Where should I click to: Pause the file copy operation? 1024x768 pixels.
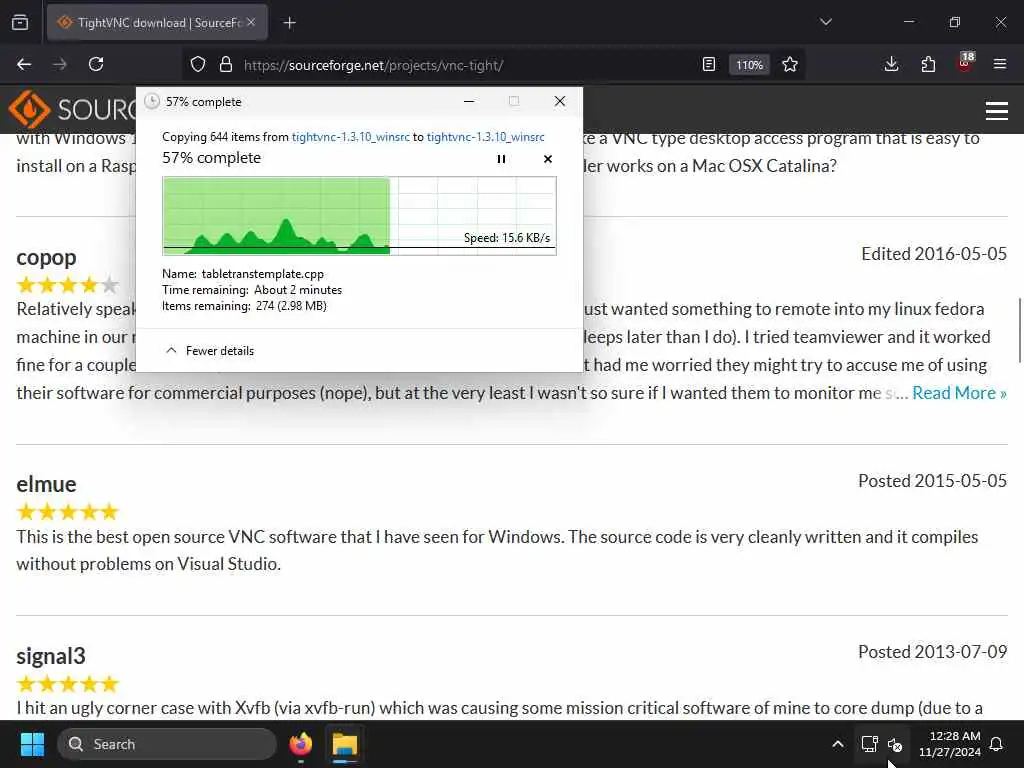[502, 159]
